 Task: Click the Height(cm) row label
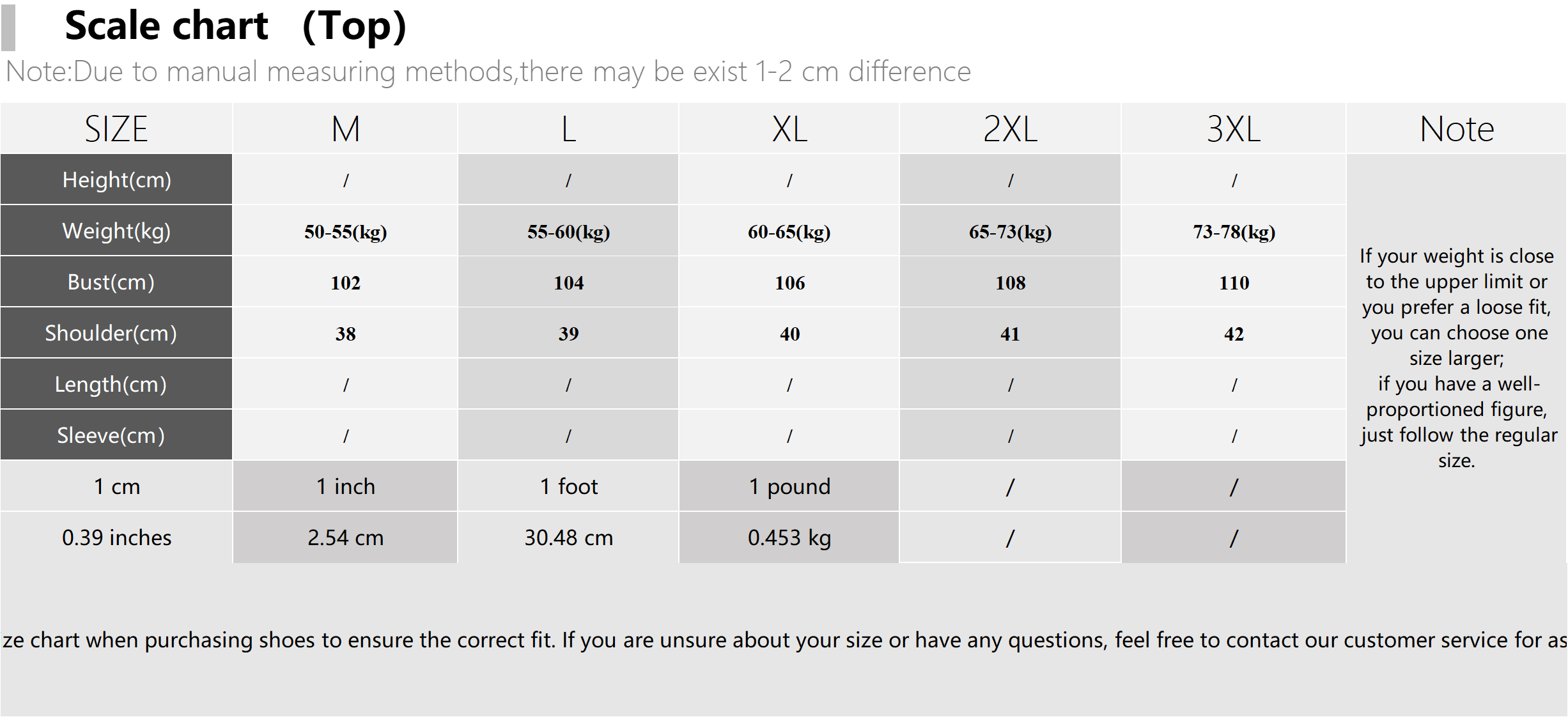(116, 180)
